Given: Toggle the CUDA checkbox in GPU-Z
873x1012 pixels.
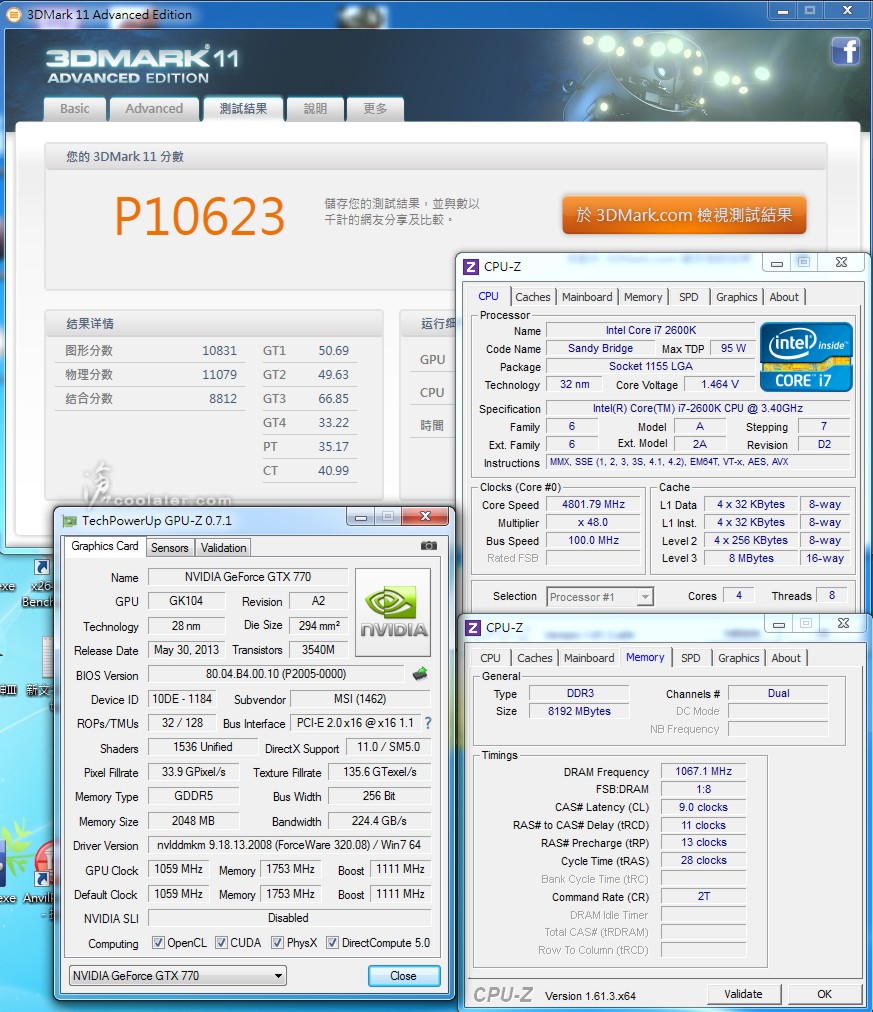Looking at the screenshot, I should [221, 942].
